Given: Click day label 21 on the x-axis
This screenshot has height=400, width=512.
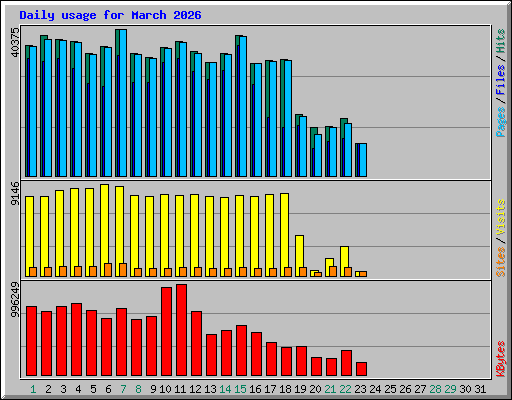Looking at the screenshot, I should point(330,389).
